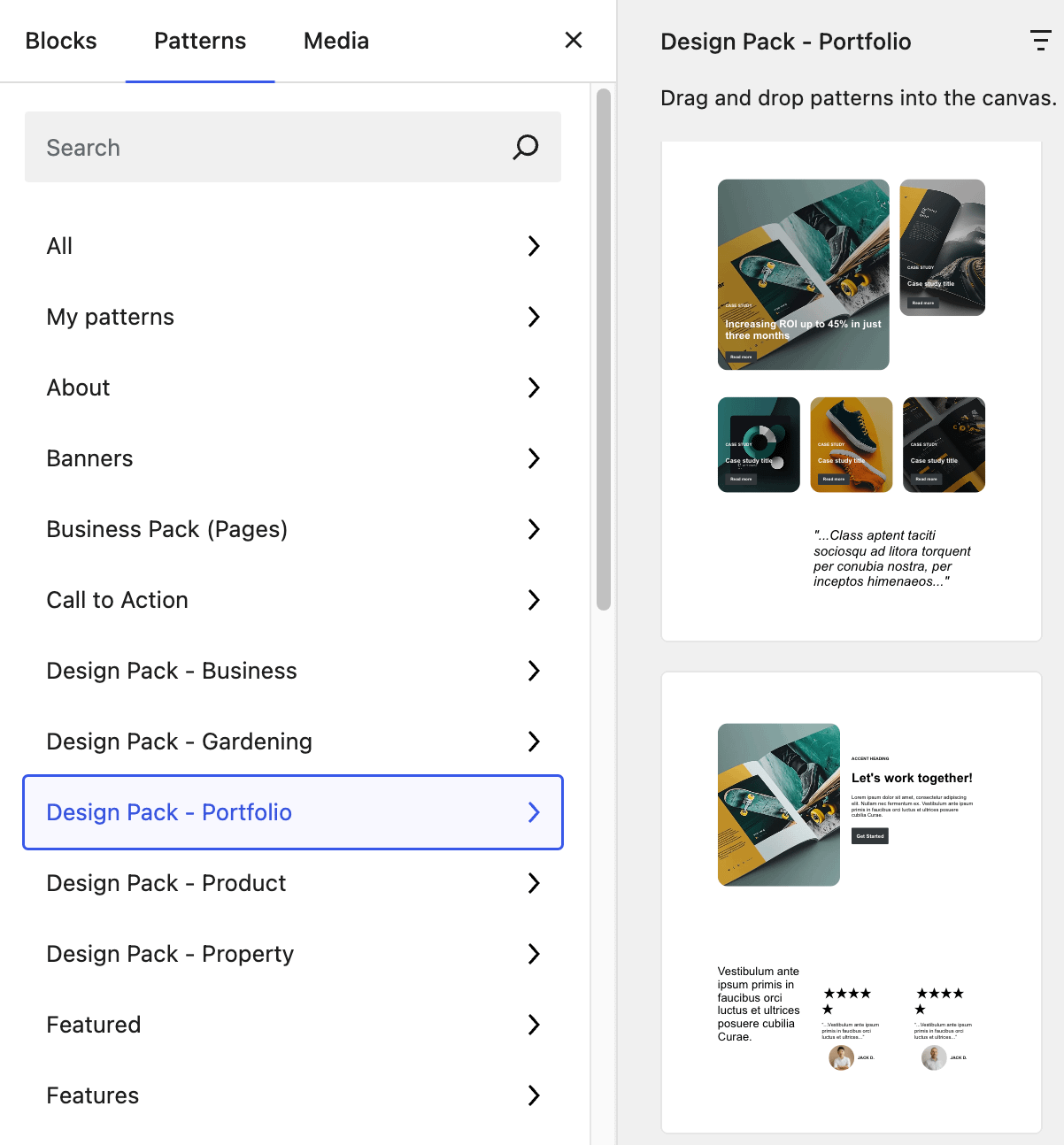
Task: Open the Banners pattern category
Action: coord(293,458)
